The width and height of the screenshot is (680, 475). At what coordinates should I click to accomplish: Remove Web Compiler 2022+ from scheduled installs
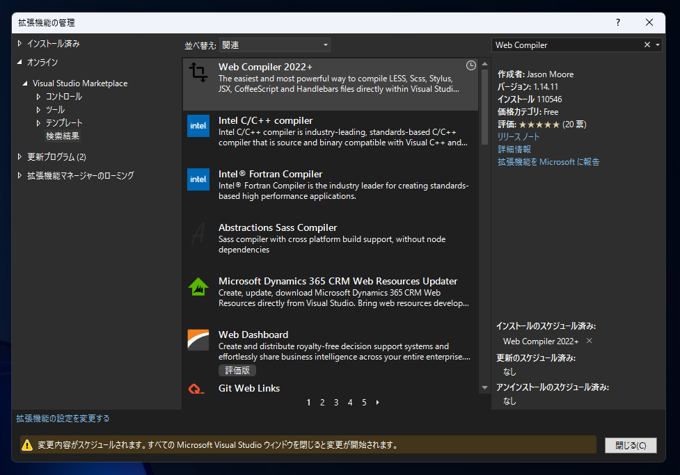(589, 341)
